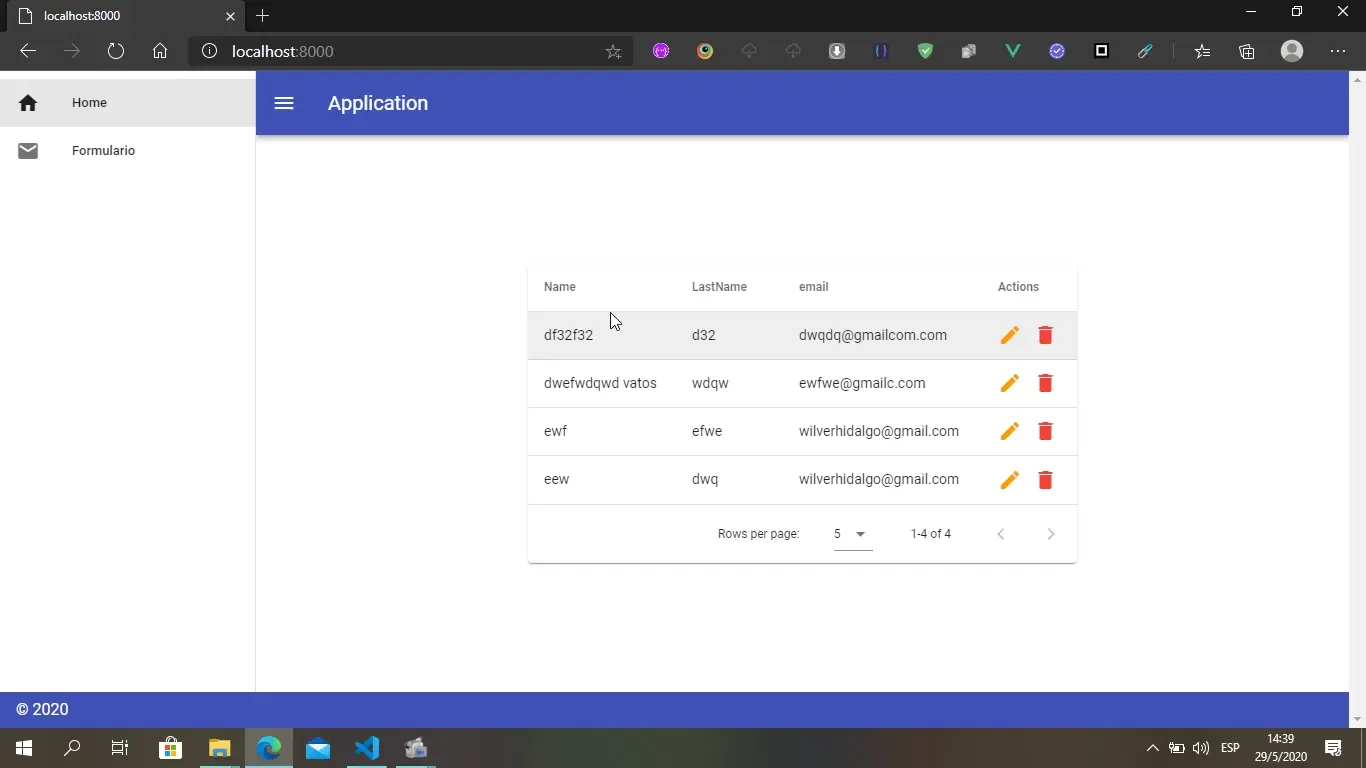Click the page vertical scrollbar
Screen dimensions: 1366x768
coord(1358,400)
